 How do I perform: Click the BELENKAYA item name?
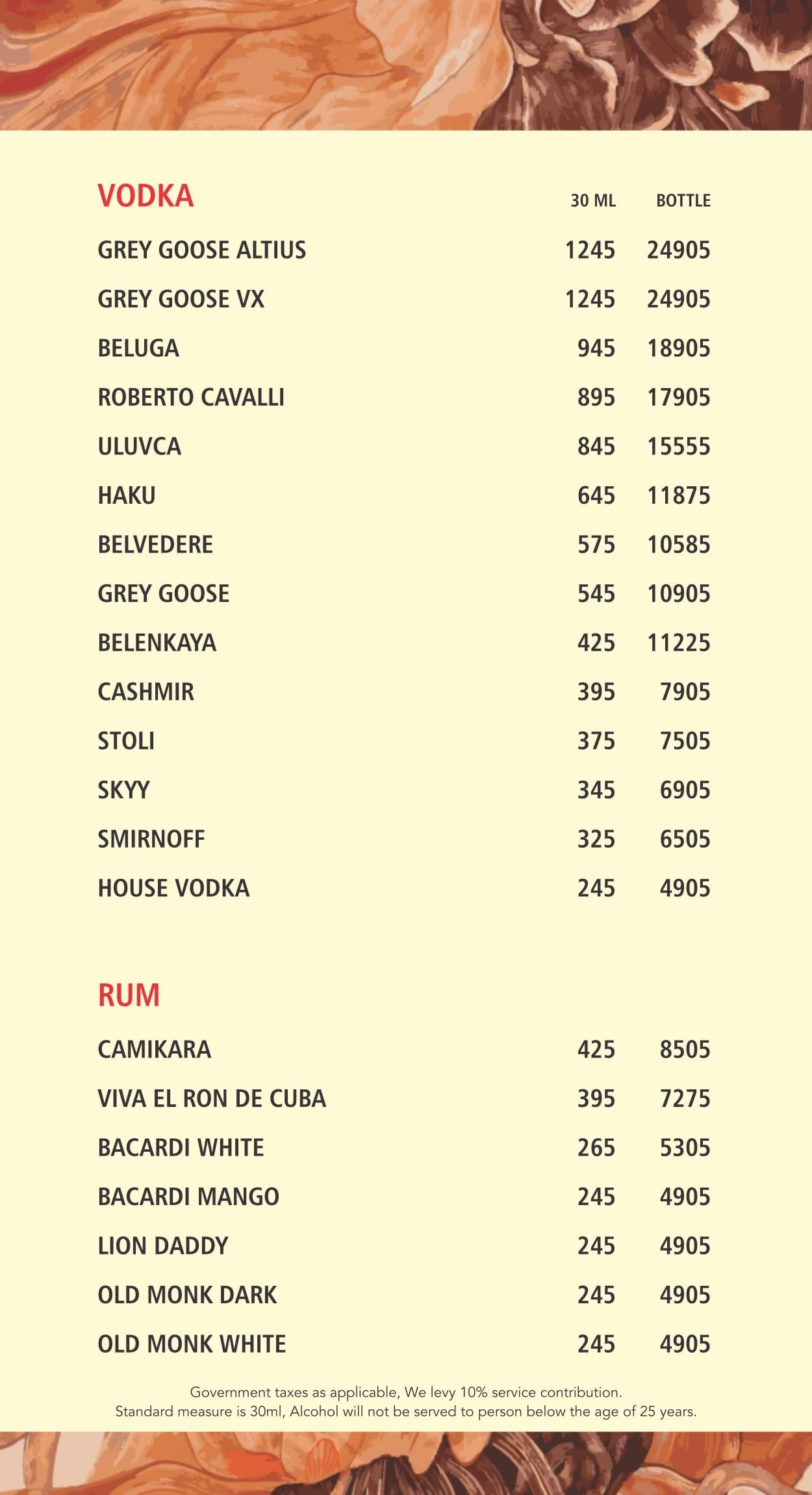(x=157, y=643)
